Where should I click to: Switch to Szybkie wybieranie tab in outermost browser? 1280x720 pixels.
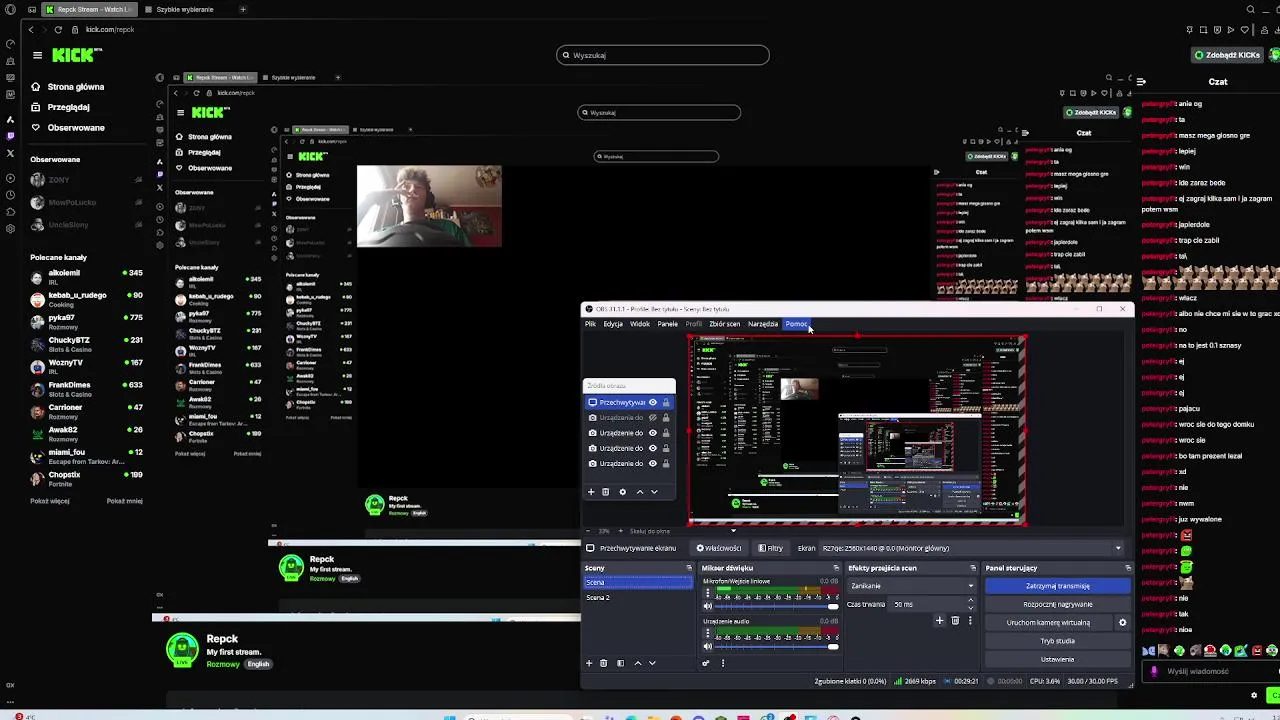tap(185, 9)
